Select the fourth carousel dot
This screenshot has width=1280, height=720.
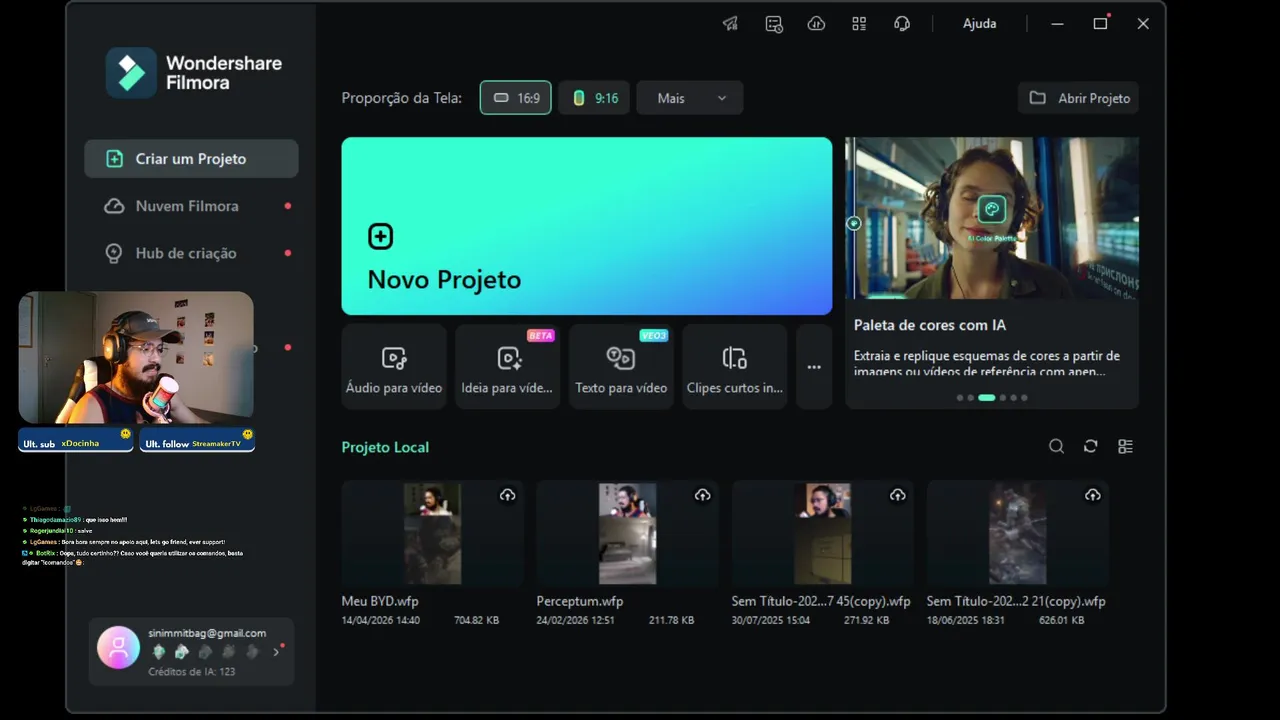pyautogui.click(x=1003, y=398)
